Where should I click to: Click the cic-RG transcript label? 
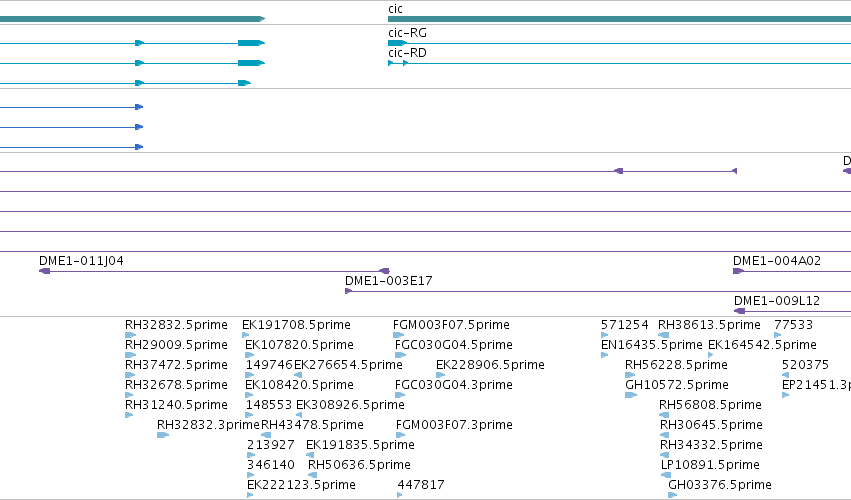[407, 33]
